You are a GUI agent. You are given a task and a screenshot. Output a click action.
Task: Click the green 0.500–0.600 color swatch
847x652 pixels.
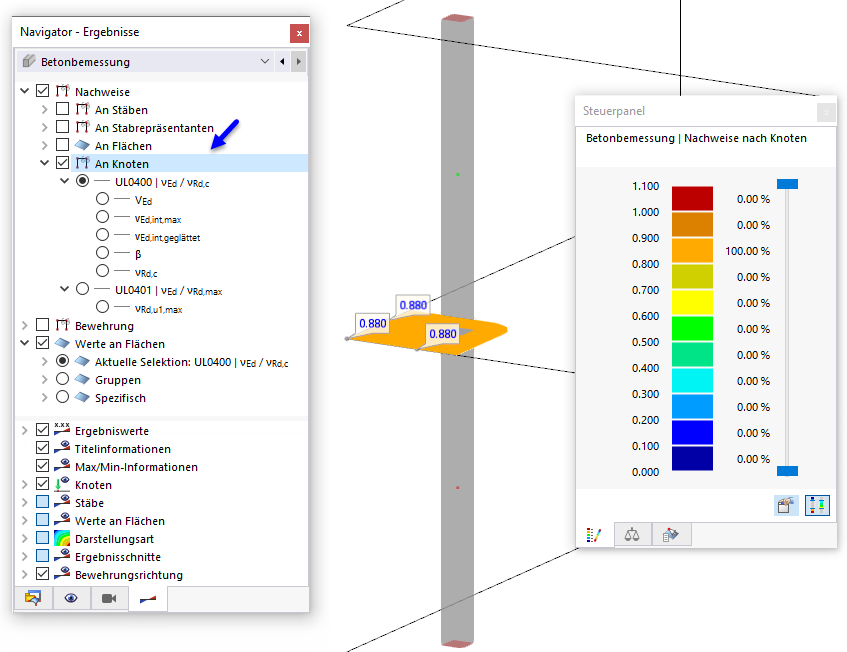pos(692,328)
